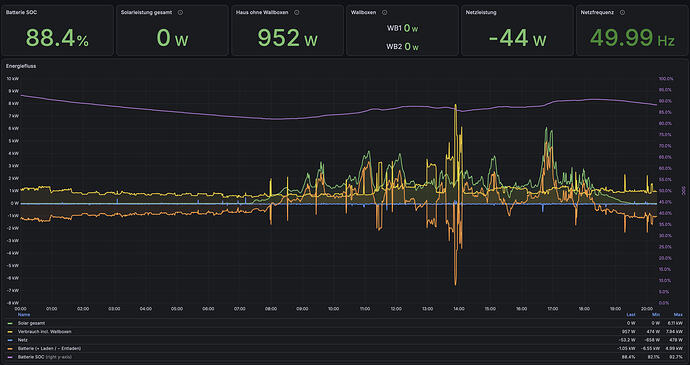The width and height of the screenshot is (690, 365).
Task: Open the Energiefluss panel title
Action: (21, 66)
